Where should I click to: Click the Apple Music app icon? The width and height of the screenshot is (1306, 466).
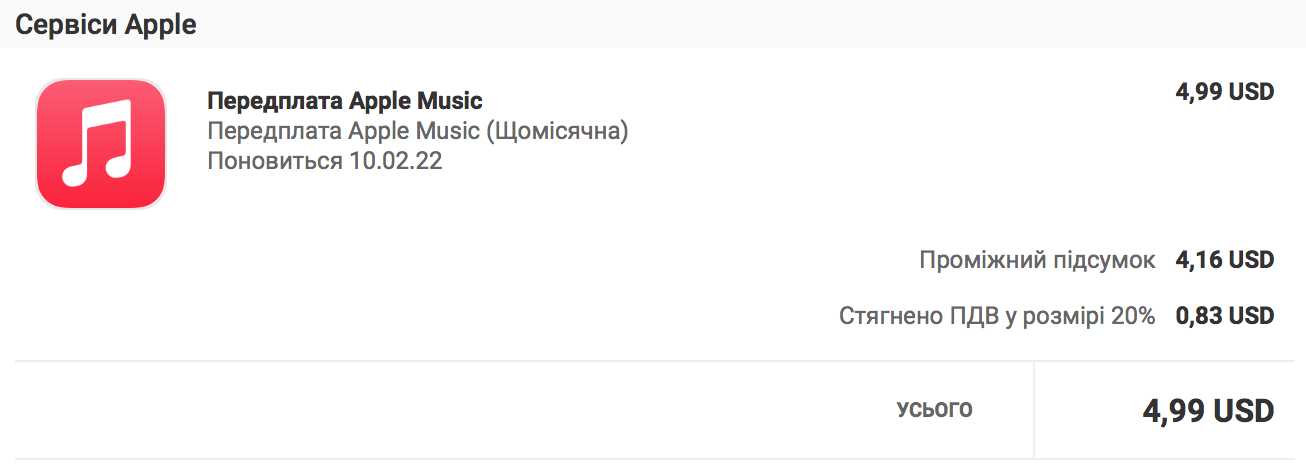(x=100, y=144)
